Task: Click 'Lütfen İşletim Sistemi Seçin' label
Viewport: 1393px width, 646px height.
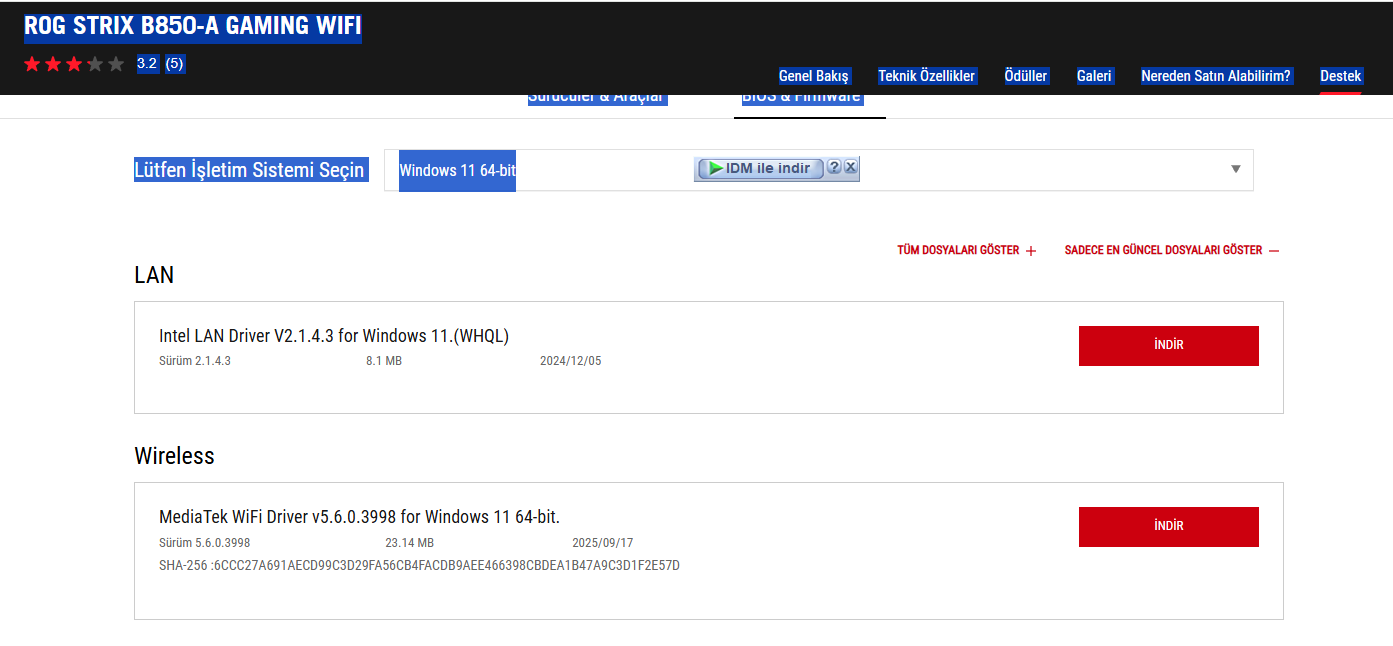Action: (x=249, y=170)
